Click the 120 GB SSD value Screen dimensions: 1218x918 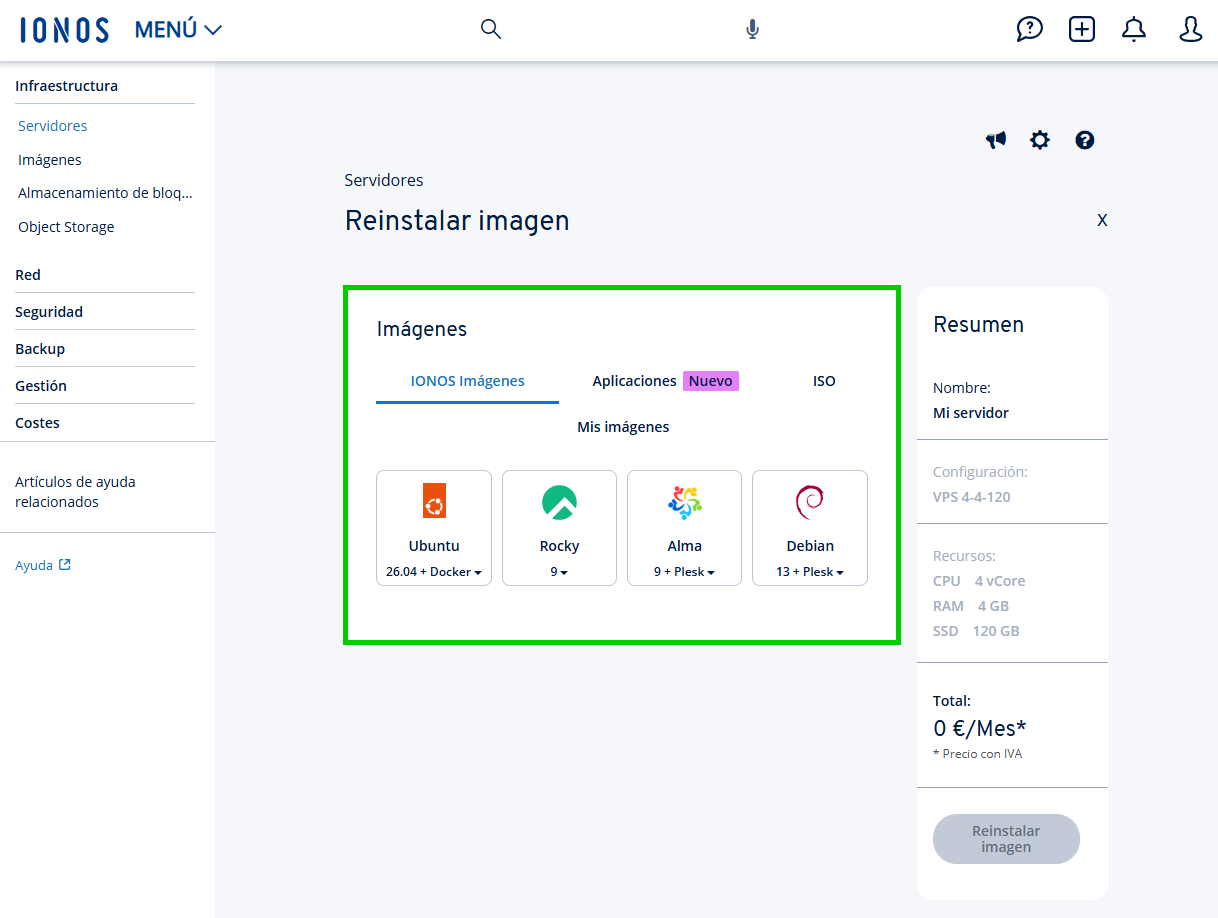pyautogui.click(x=996, y=631)
